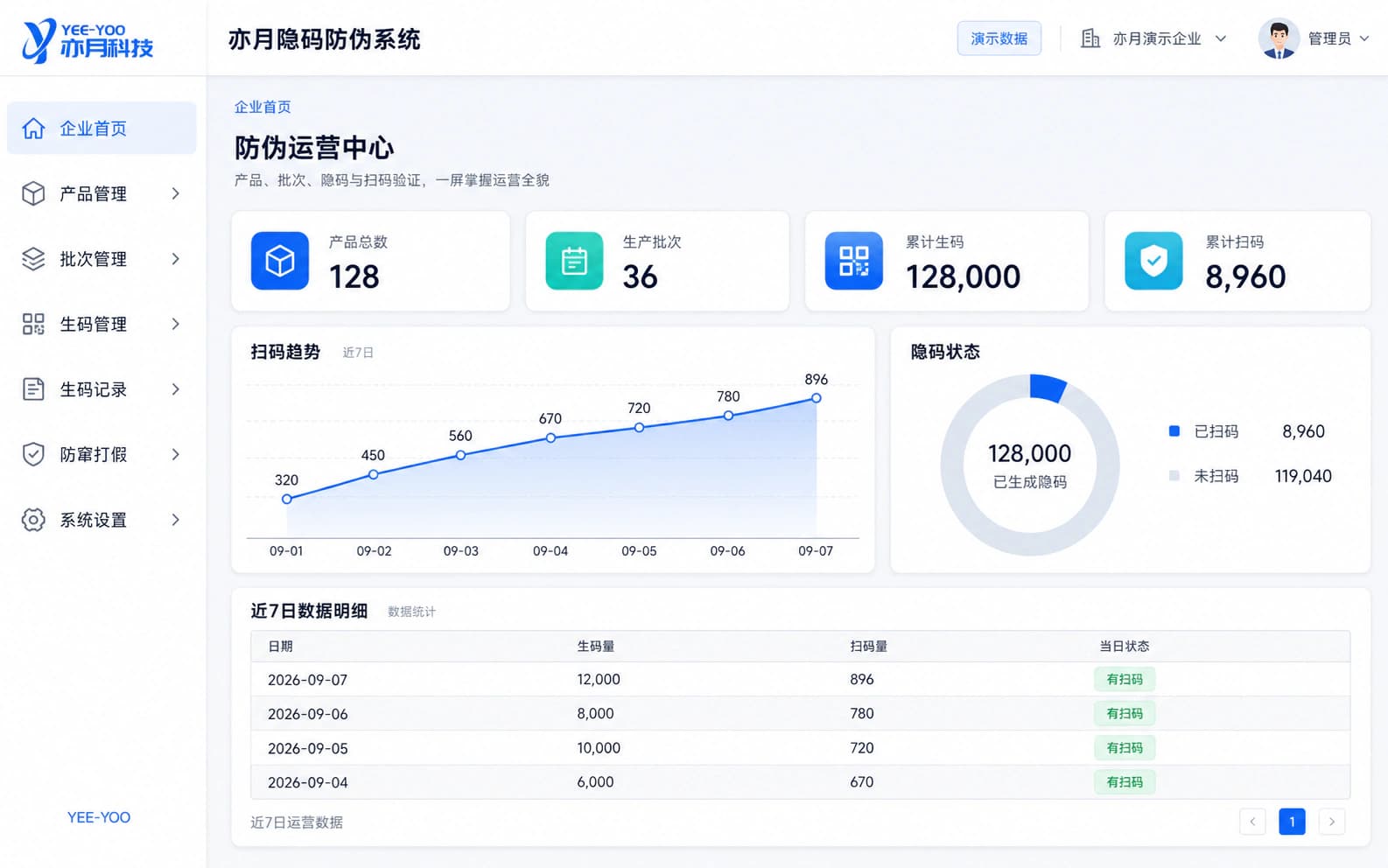
Task: Expand the 生码记录 submenu chevron
Action: [x=176, y=389]
